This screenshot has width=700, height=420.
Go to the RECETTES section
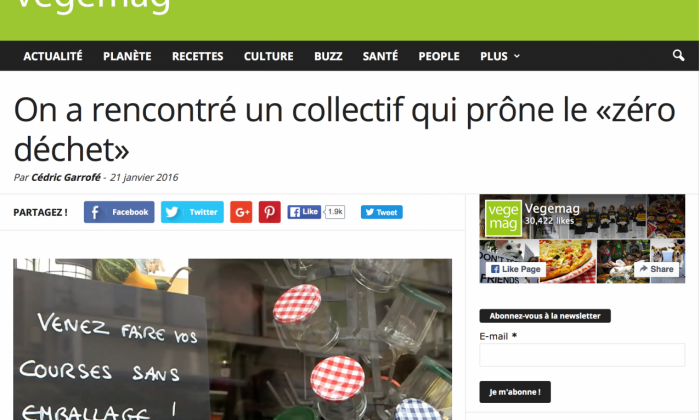tap(198, 56)
